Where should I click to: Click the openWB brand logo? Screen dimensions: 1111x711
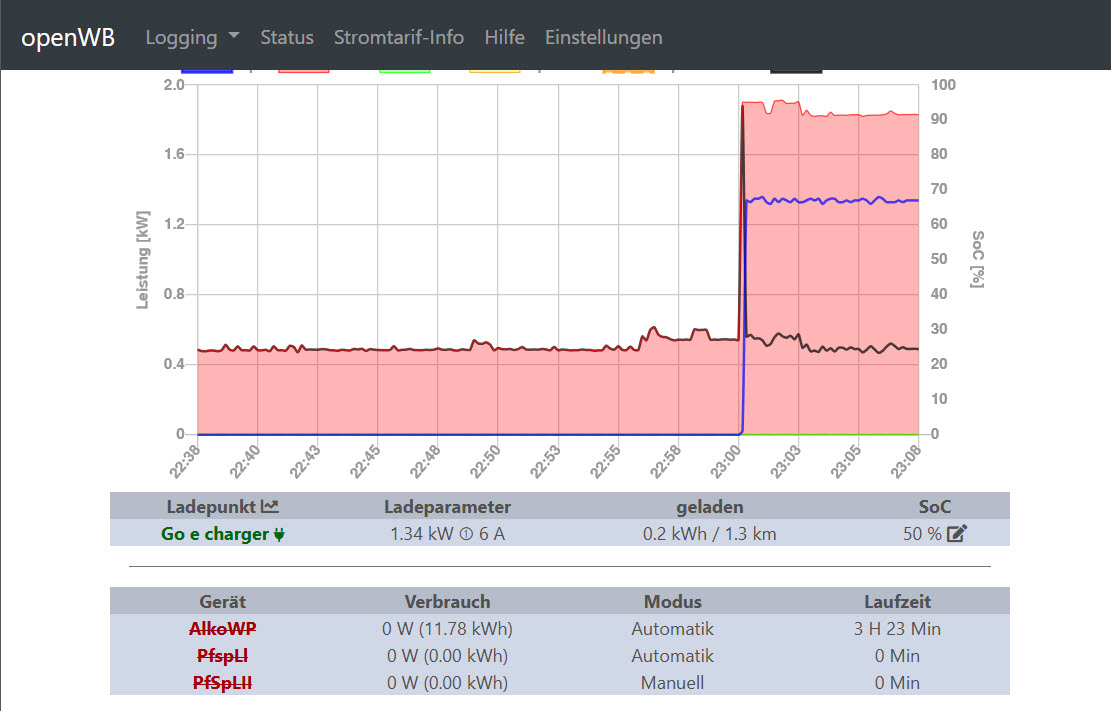point(68,38)
